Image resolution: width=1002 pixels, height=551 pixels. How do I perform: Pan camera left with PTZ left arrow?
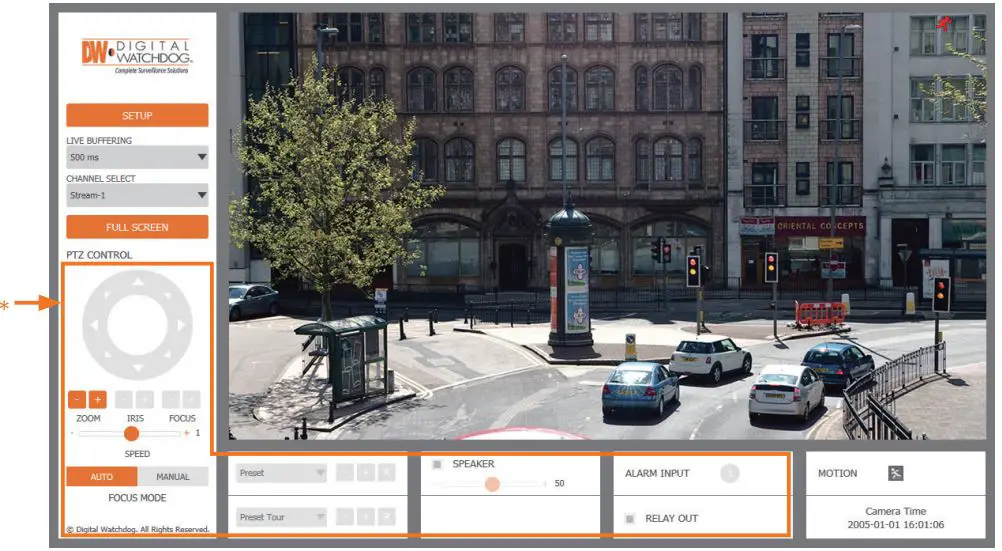(94, 325)
